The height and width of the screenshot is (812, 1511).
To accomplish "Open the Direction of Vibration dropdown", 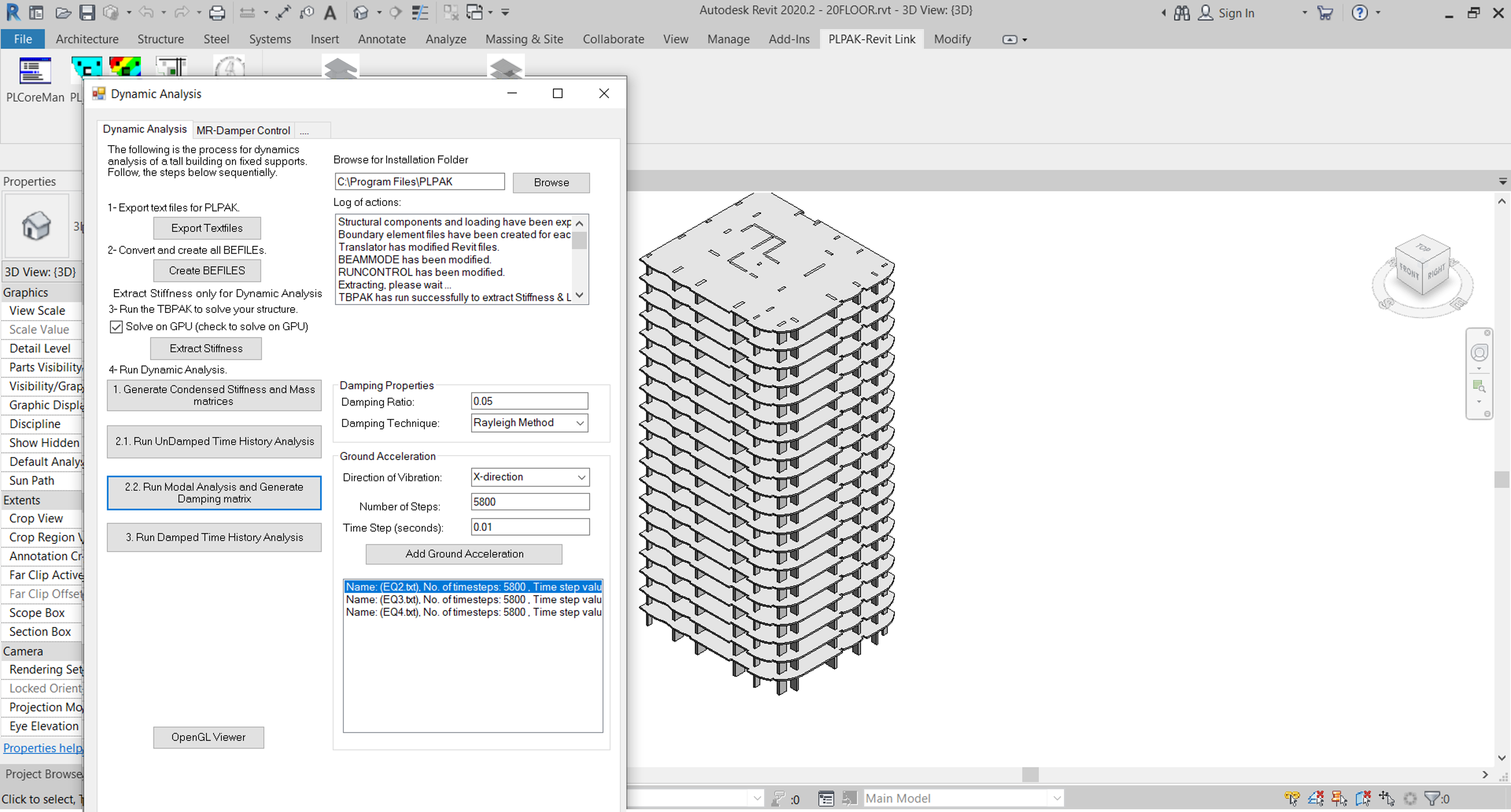I will [x=530, y=477].
